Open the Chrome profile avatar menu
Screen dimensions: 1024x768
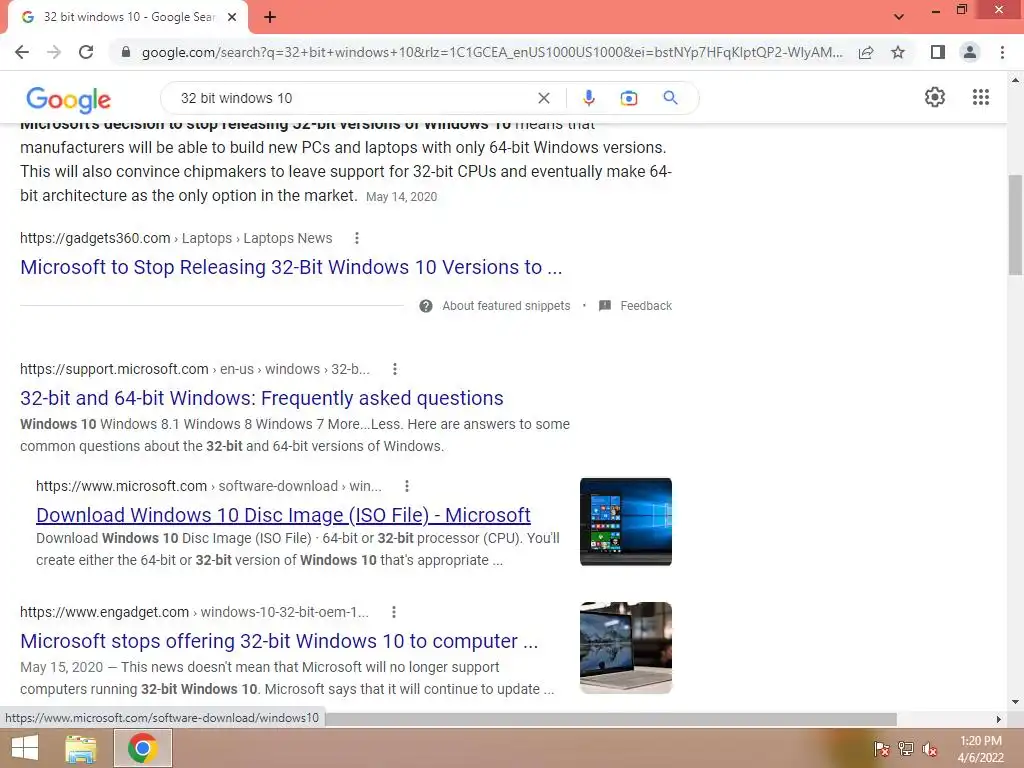click(x=970, y=52)
